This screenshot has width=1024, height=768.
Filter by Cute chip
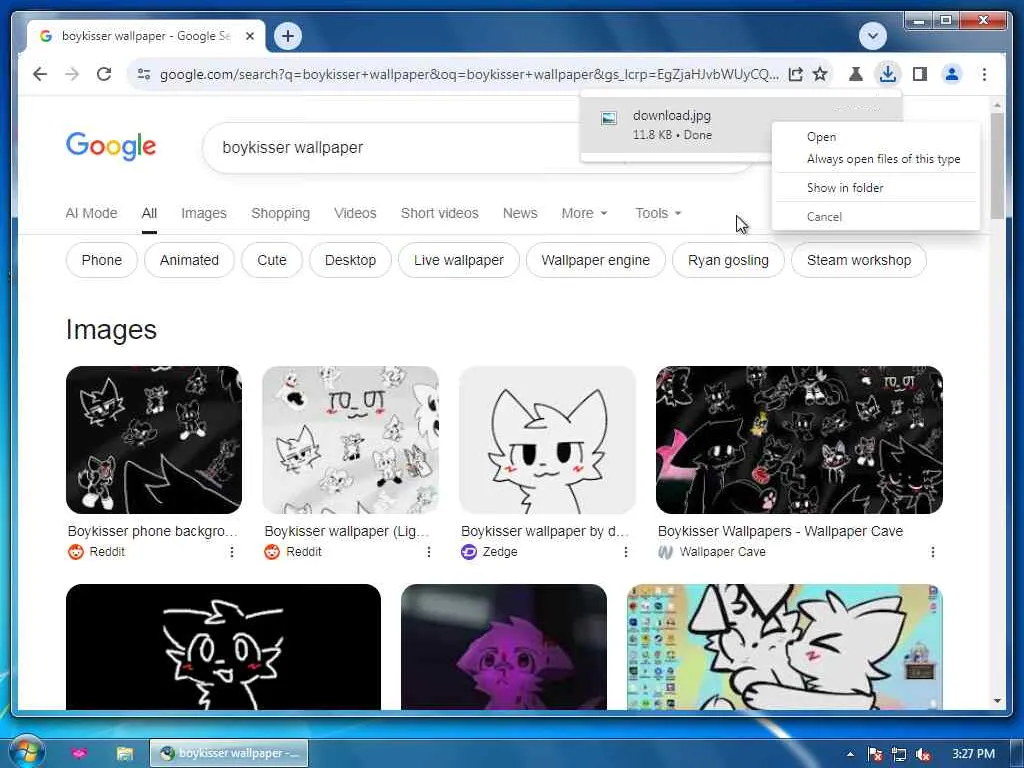272,260
